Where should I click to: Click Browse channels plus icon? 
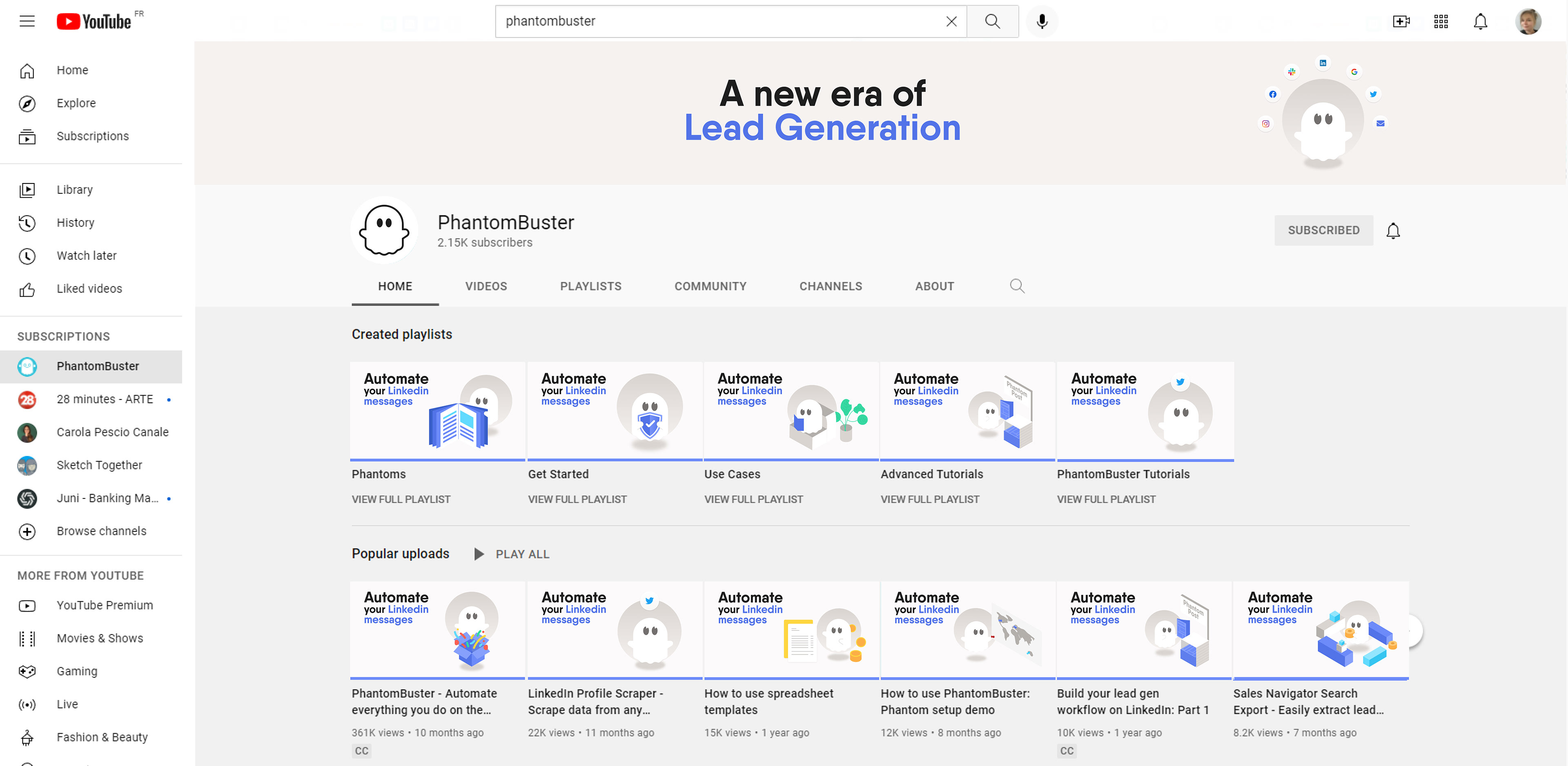coord(27,531)
